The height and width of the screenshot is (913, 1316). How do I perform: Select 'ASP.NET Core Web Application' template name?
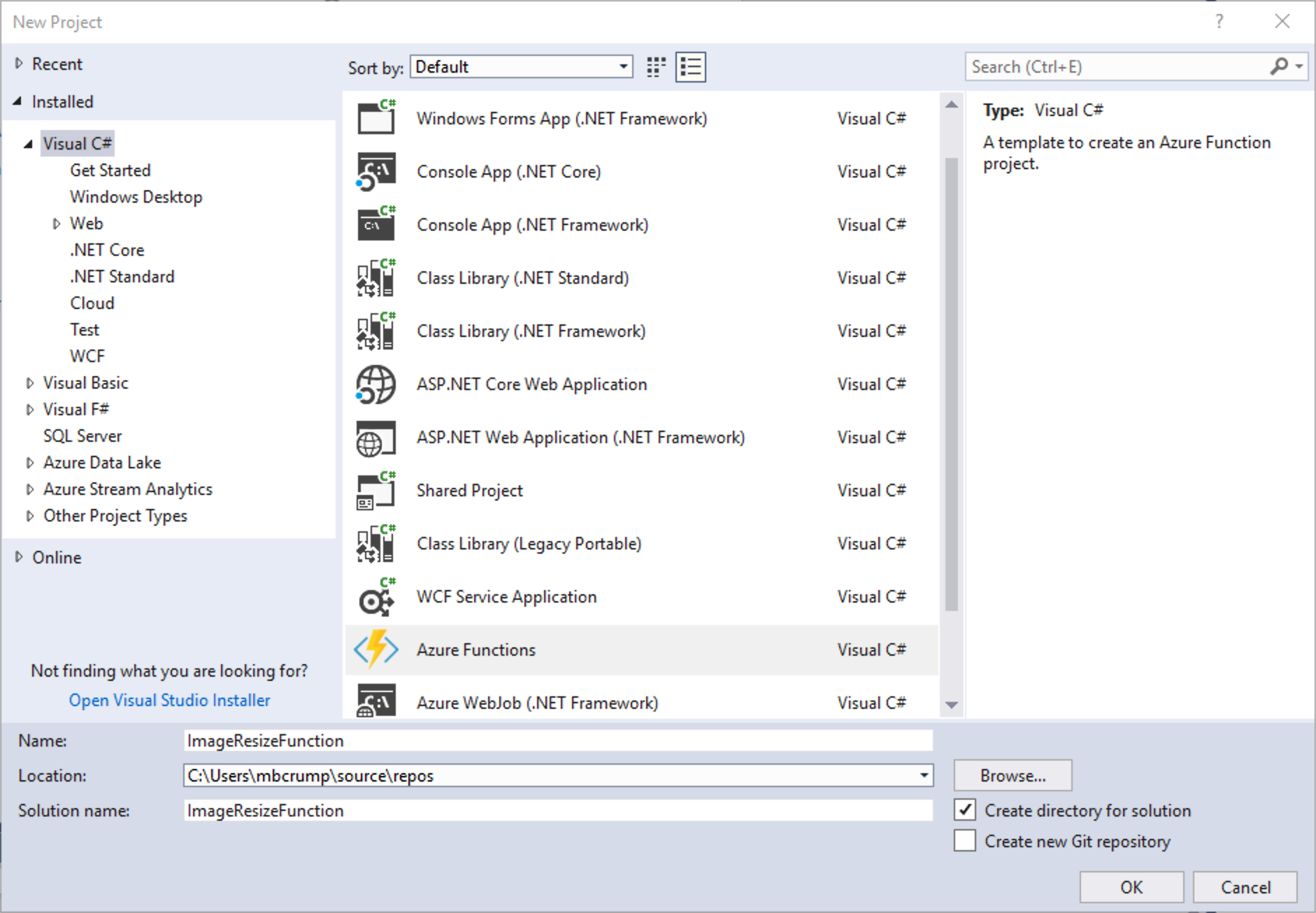point(532,384)
